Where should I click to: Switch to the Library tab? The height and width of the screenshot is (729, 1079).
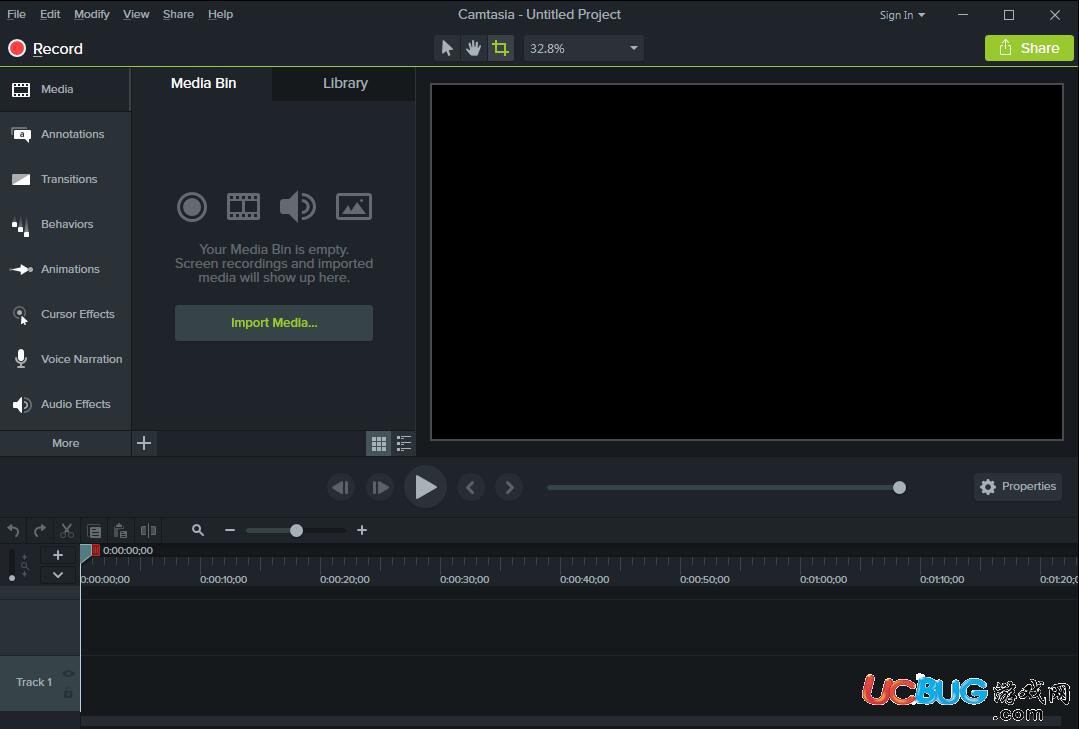click(345, 83)
